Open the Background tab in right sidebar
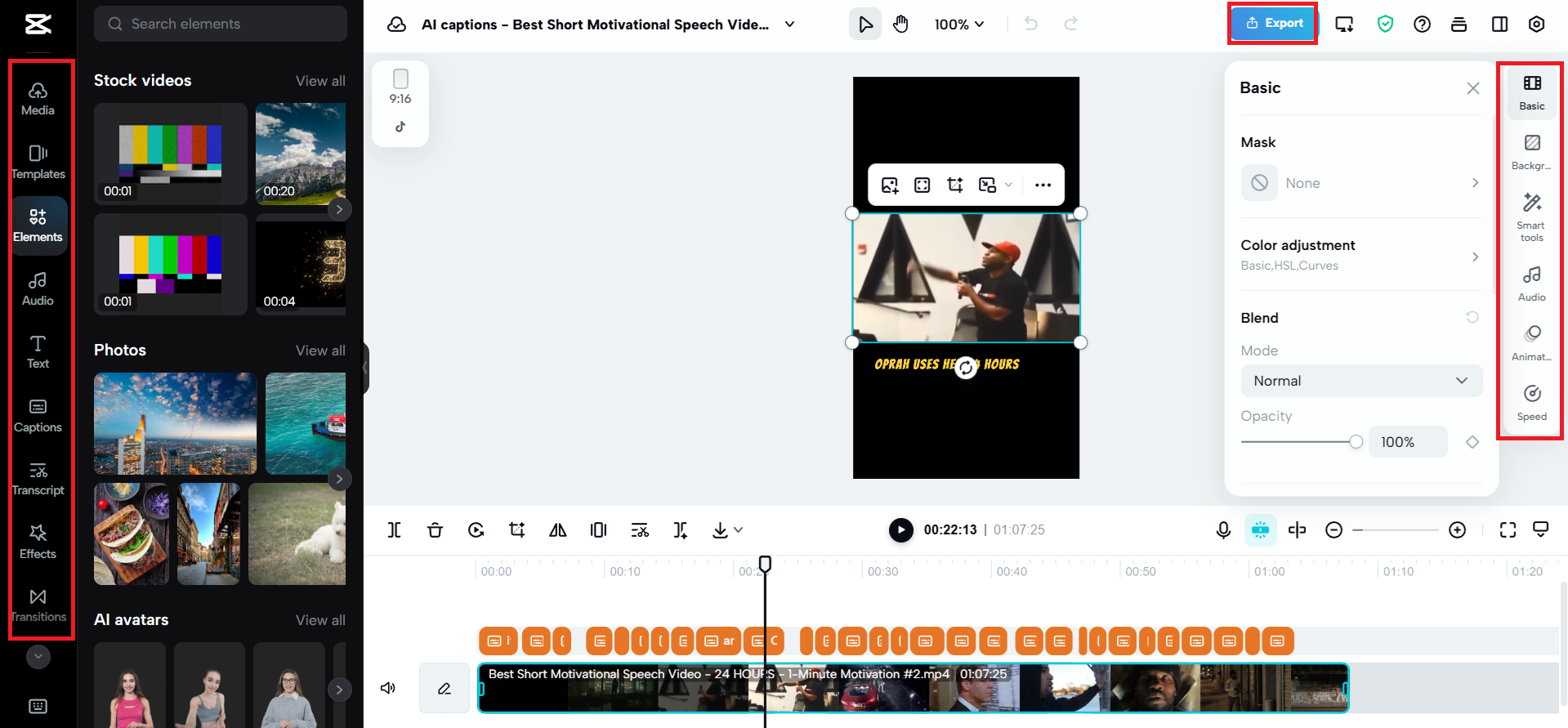Image resolution: width=1568 pixels, height=728 pixels. [x=1531, y=153]
